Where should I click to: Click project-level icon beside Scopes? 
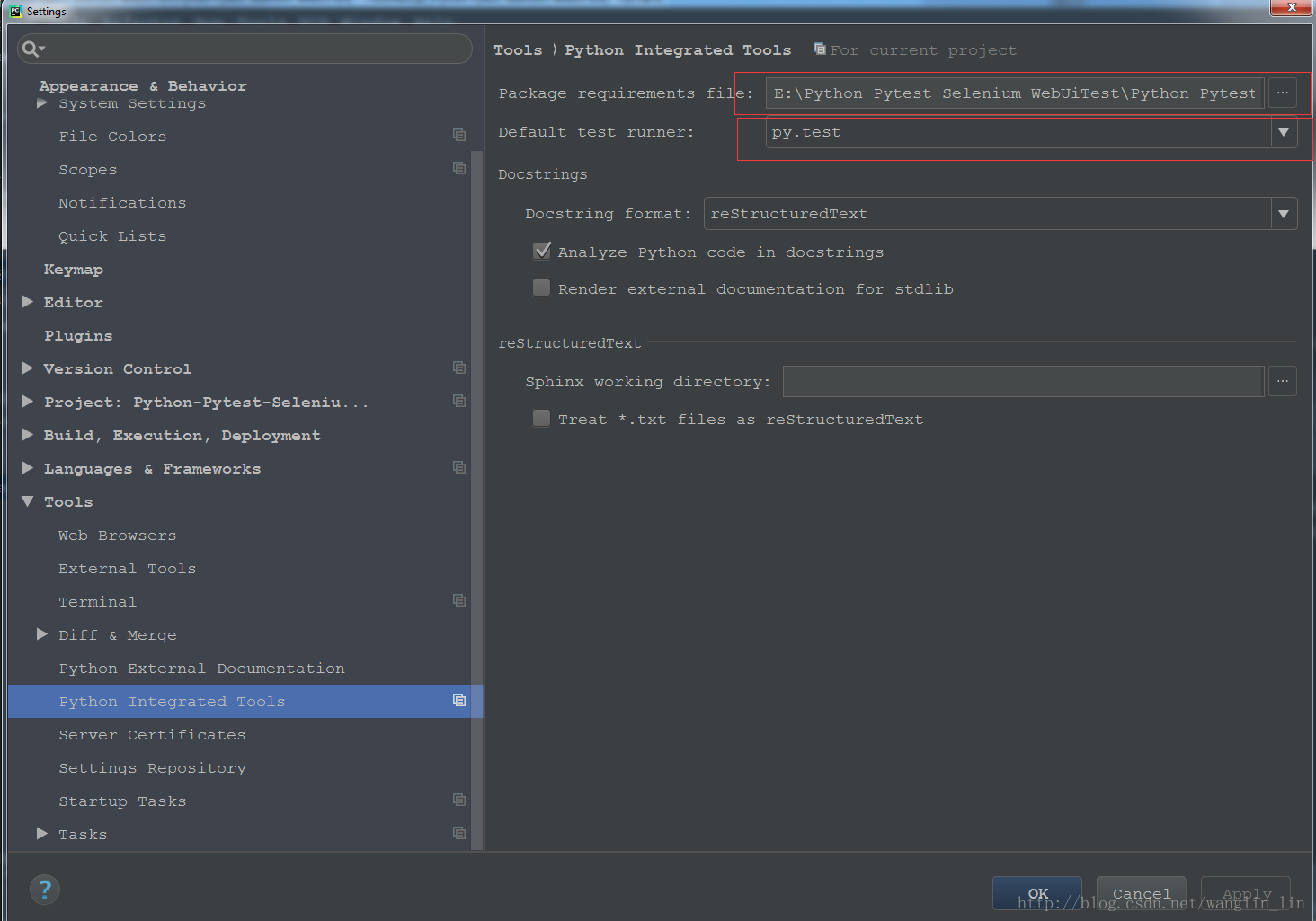point(459,168)
